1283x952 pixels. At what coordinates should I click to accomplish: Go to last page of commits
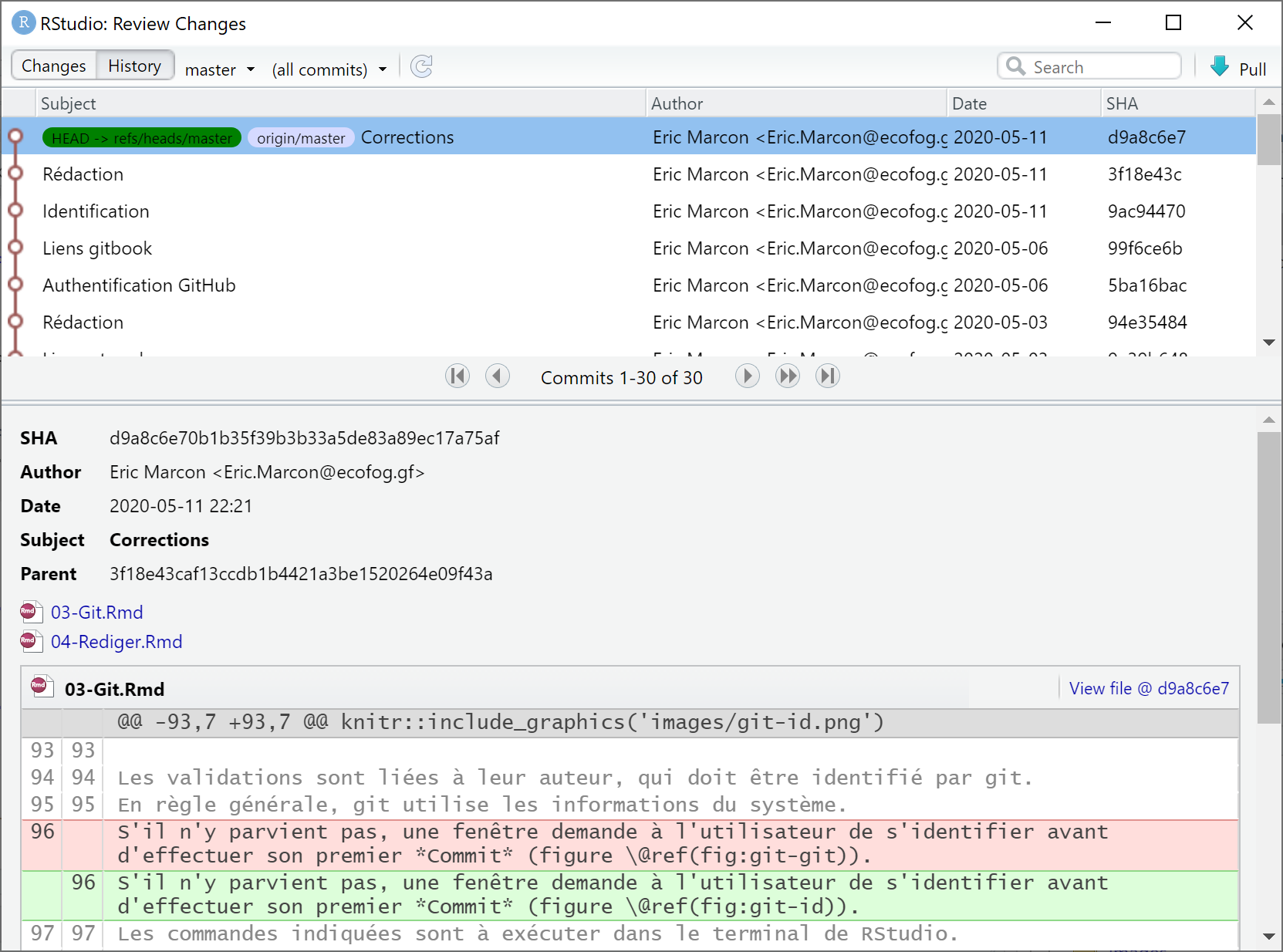(828, 376)
